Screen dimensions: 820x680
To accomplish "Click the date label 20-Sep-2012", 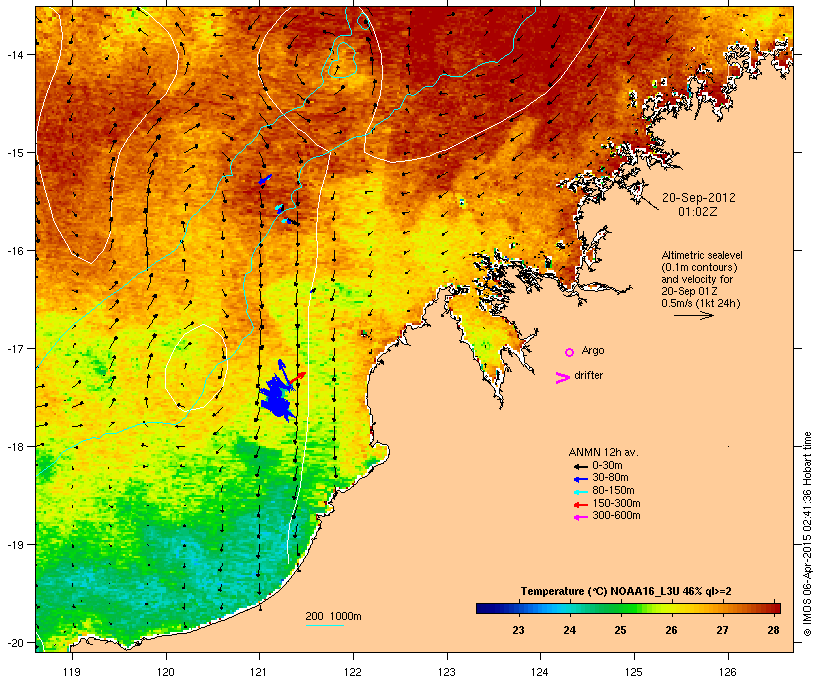I will click(x=699, y=198).
